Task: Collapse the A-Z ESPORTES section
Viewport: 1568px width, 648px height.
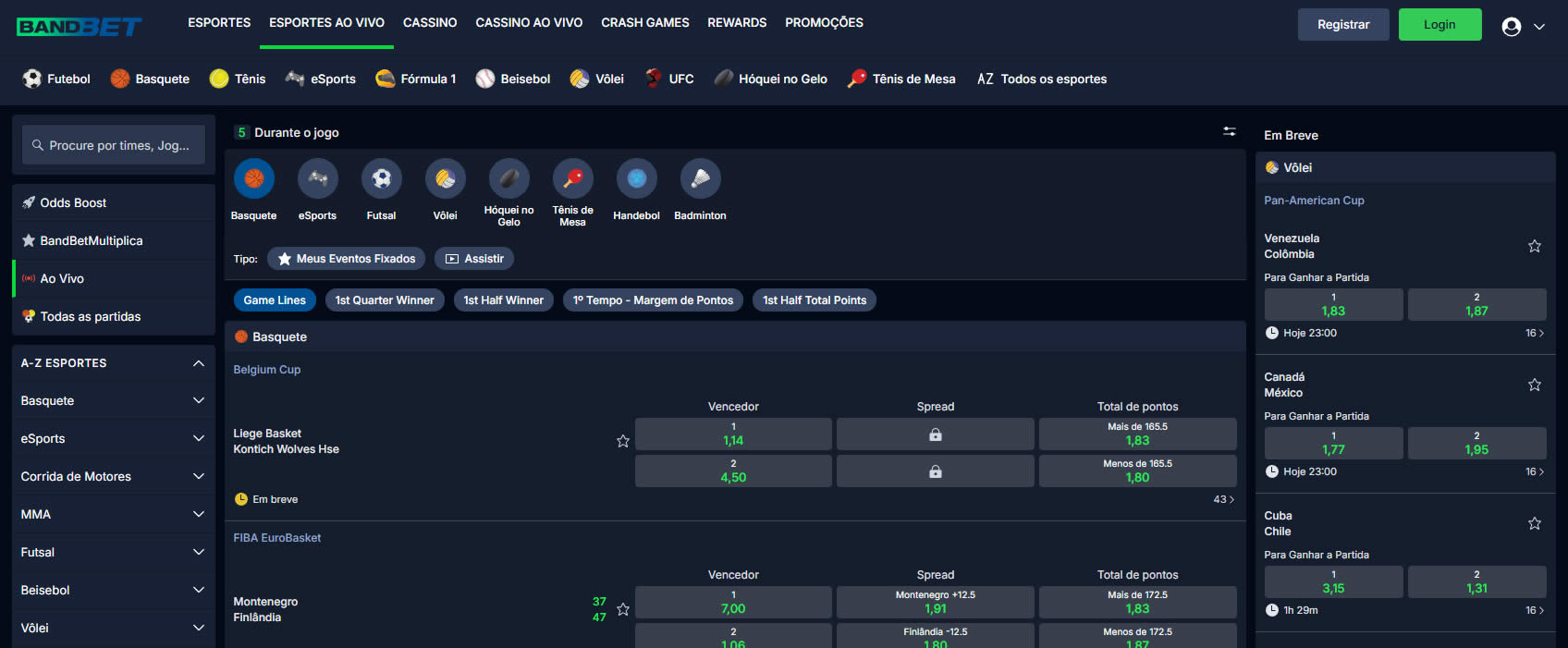Action: coord(114,363)
